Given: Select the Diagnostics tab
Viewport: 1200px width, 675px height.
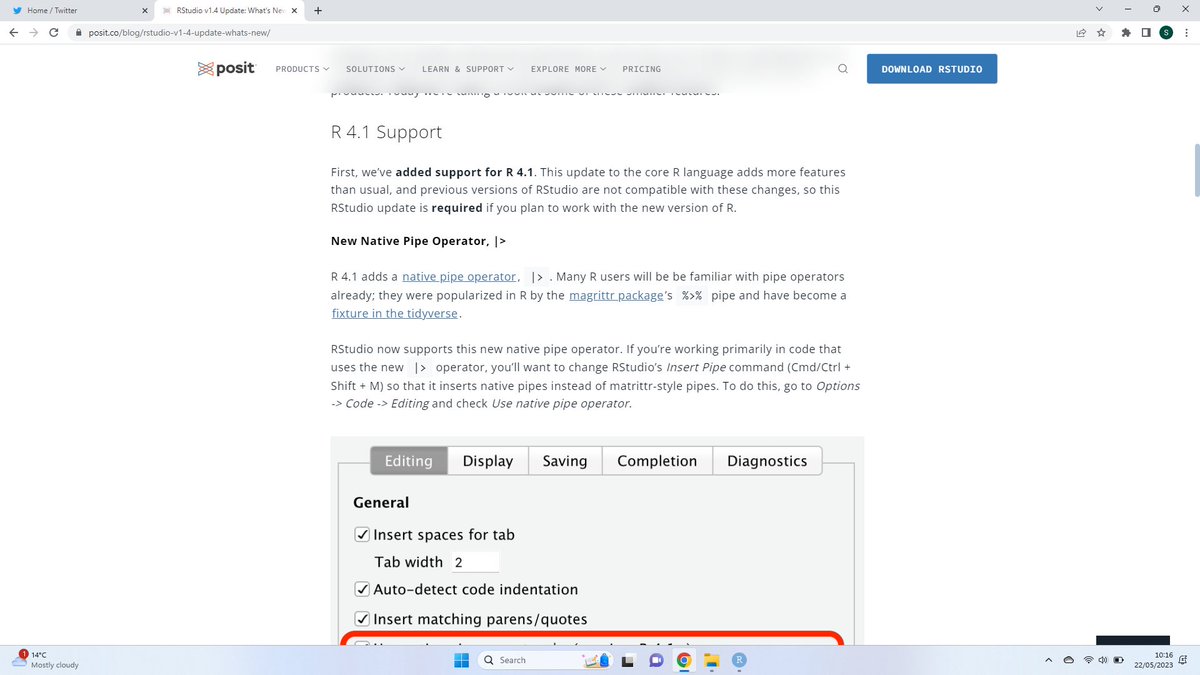Looking at the screenshot, I should point(767,461).
